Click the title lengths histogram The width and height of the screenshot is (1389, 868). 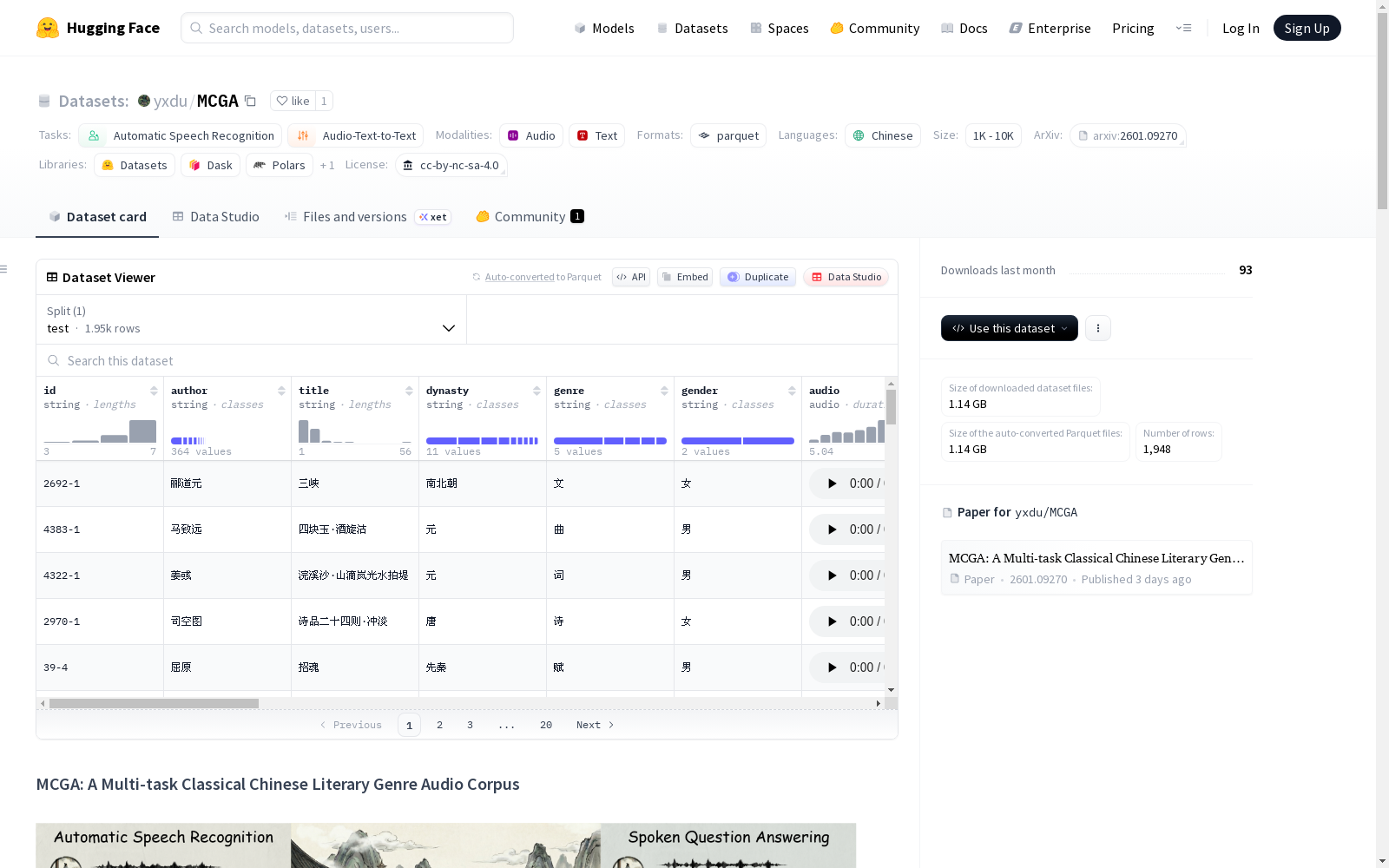[355, 431]
